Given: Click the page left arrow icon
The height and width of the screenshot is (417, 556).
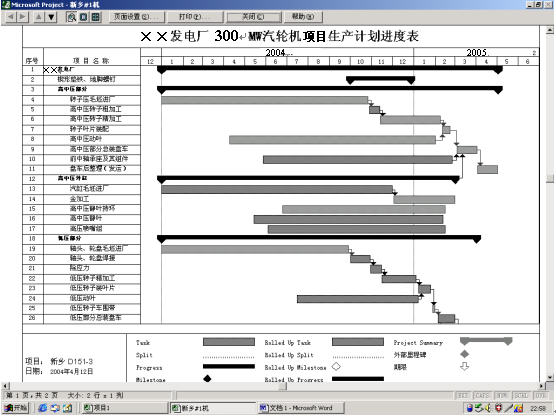Looking at the screenshot, I should pos(11,17).
